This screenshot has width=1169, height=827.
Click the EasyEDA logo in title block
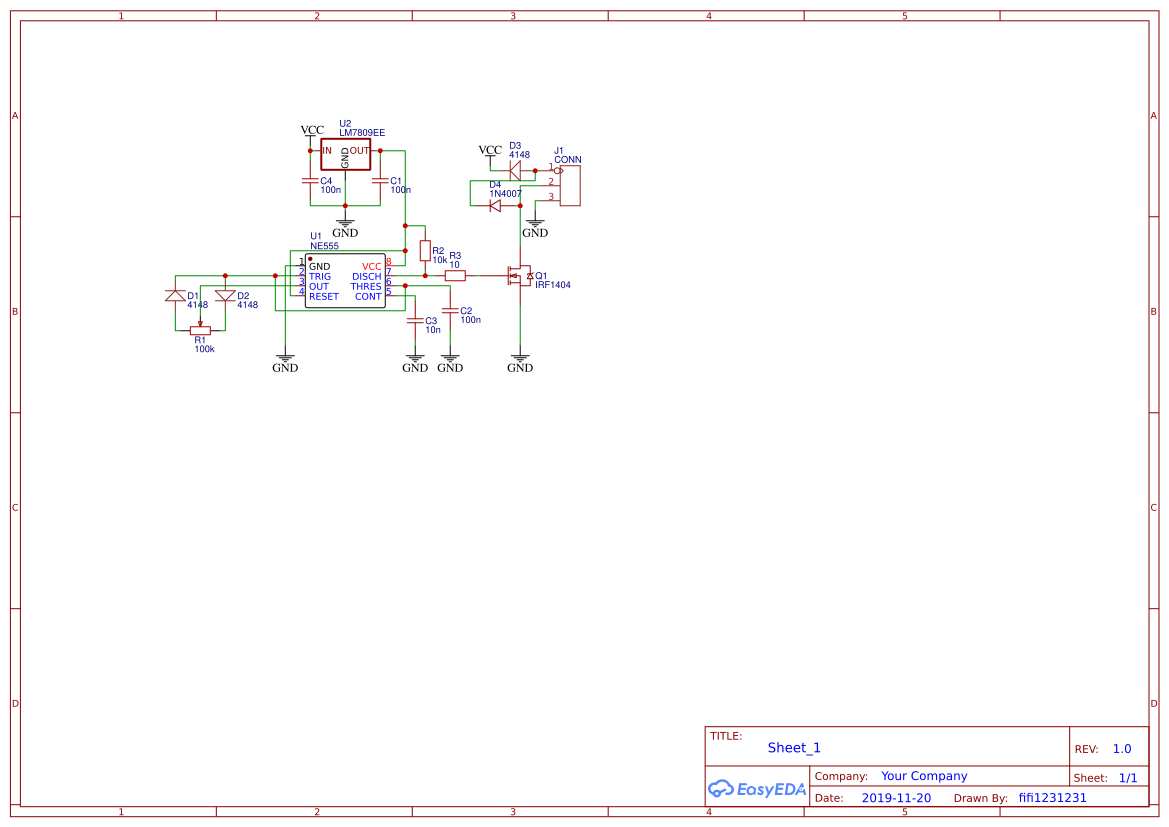click(757, 789)
